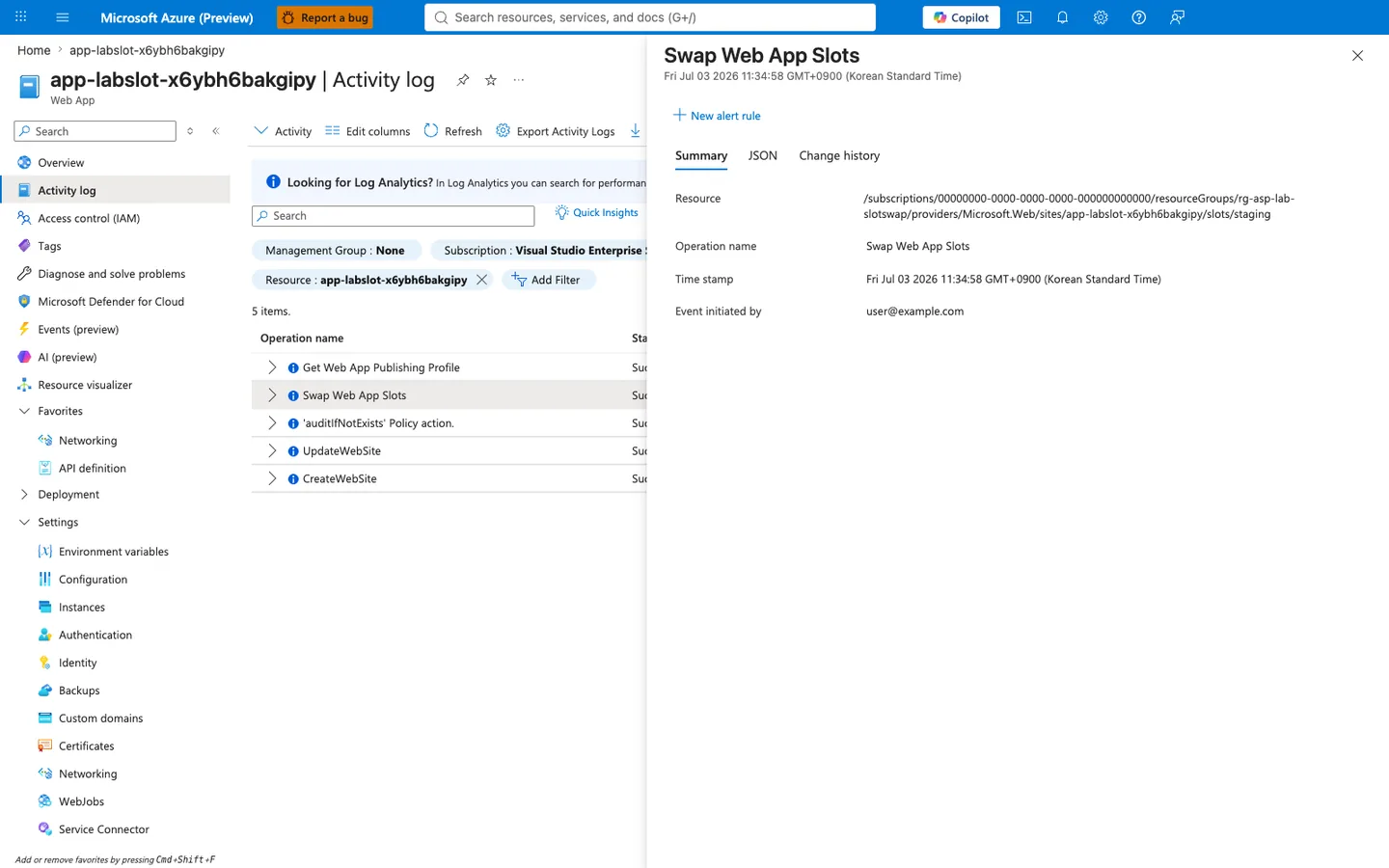Open Copilot from the top bar
Screen dimensions: 1389x868
tap(961, 17)
